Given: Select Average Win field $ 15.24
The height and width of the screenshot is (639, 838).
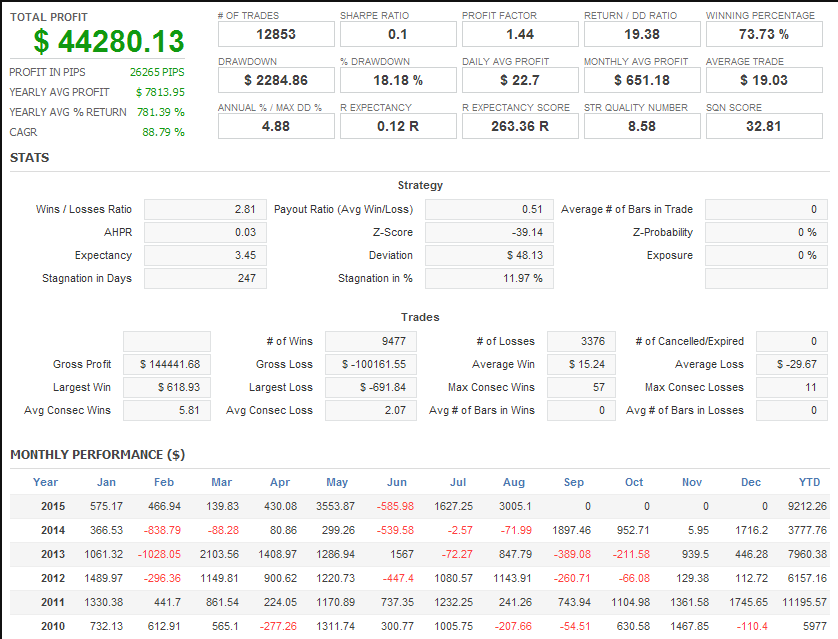Looking at the screenshot, I should [581, 364].
